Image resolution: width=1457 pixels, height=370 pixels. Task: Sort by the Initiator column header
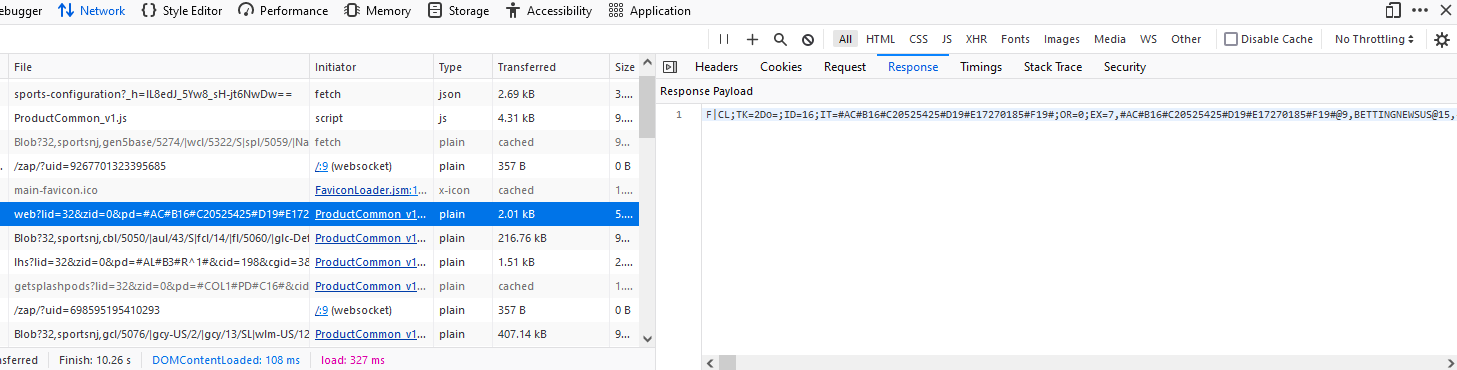tap(372, 67)
